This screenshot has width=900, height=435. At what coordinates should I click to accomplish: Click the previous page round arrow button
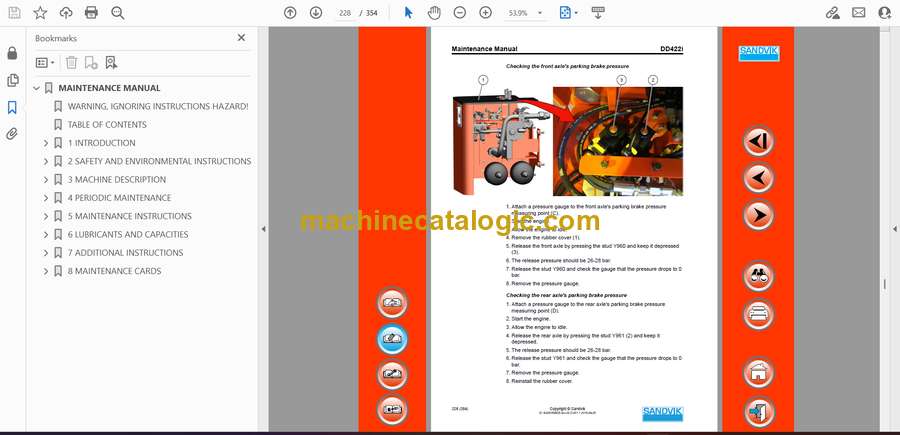[758, 178]
